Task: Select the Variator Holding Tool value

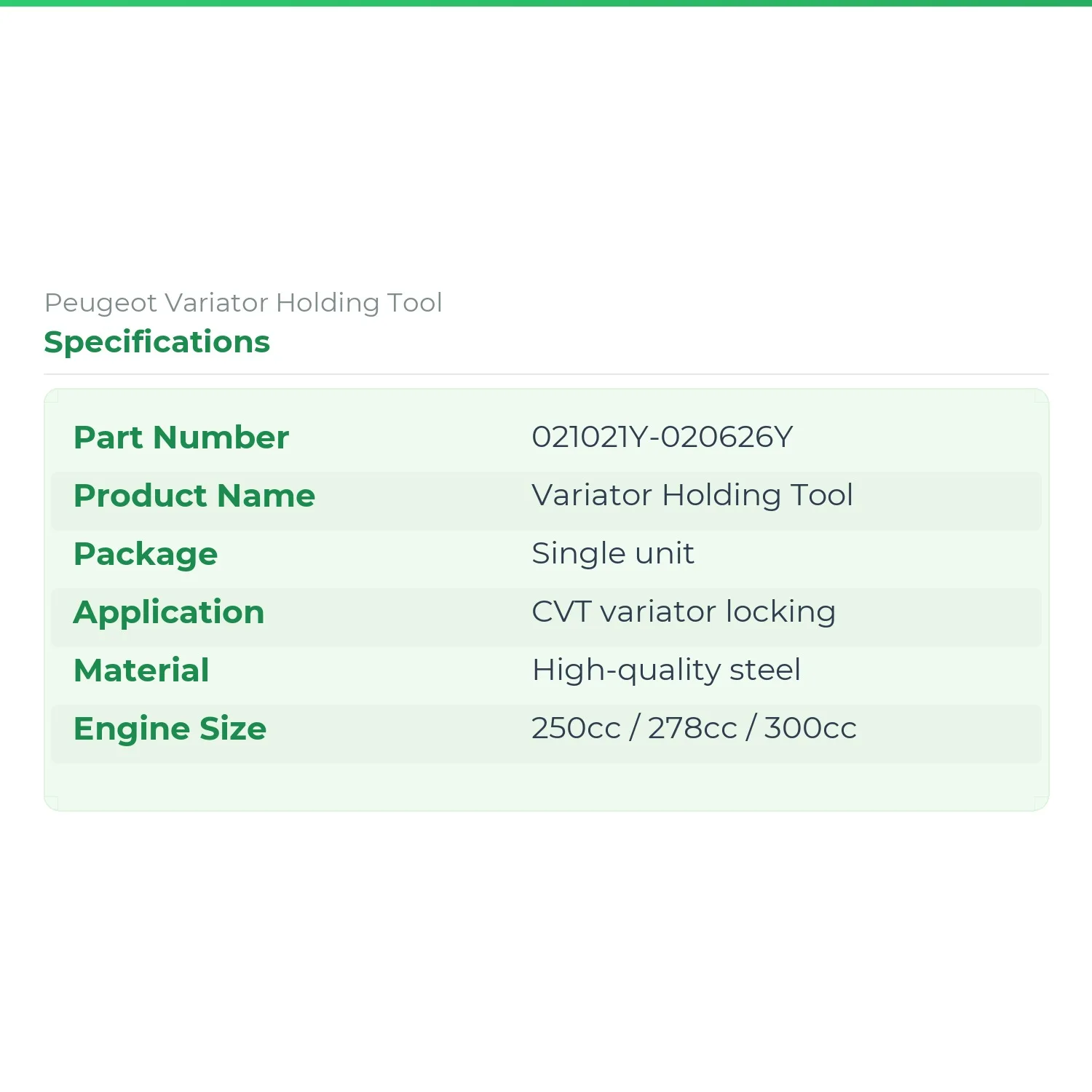Action: pos(692,496)
